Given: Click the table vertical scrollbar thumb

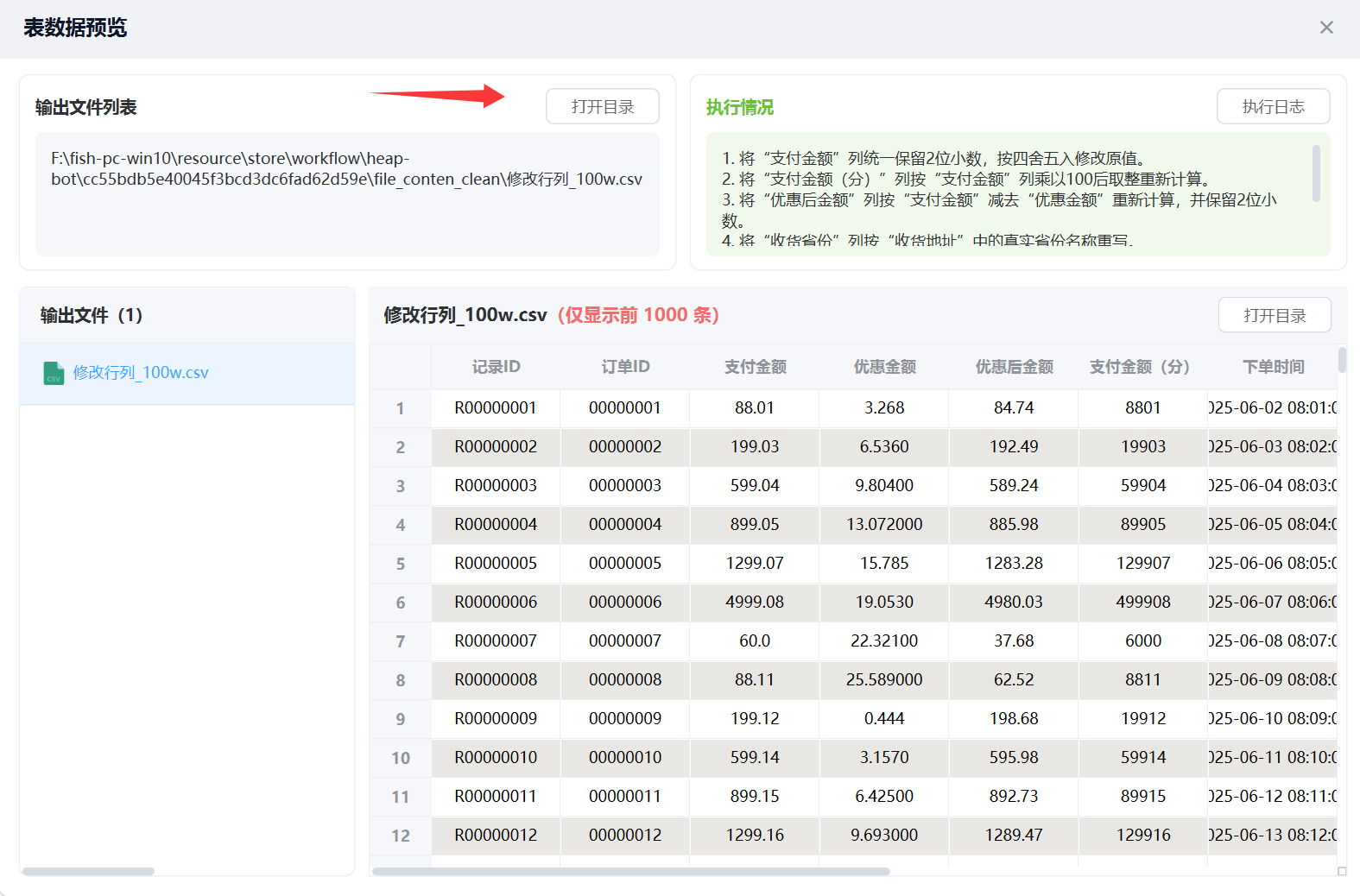Looking at the screenshot, I should (1342, 359).
